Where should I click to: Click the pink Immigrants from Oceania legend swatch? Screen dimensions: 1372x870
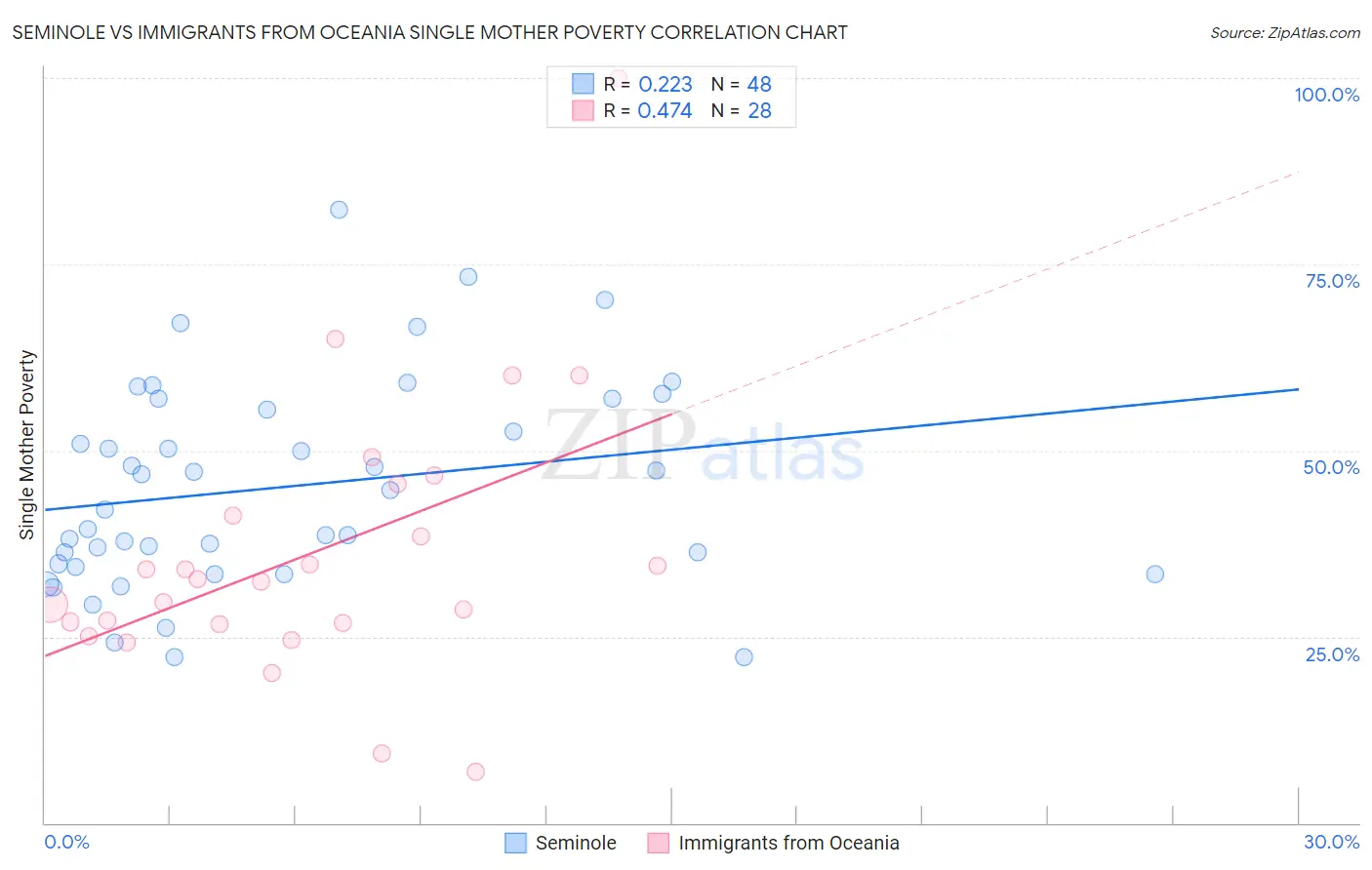[659, 843]
